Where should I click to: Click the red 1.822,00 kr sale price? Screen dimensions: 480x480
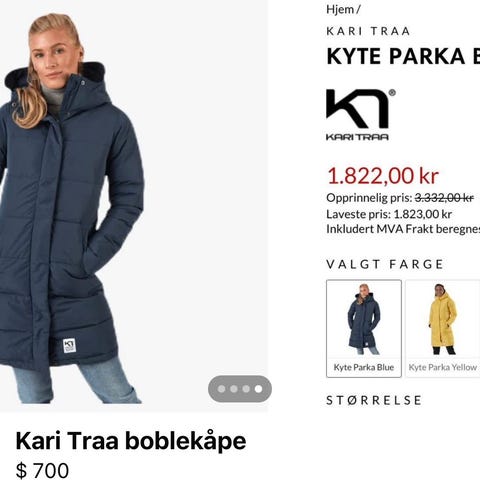click(383, 176)
